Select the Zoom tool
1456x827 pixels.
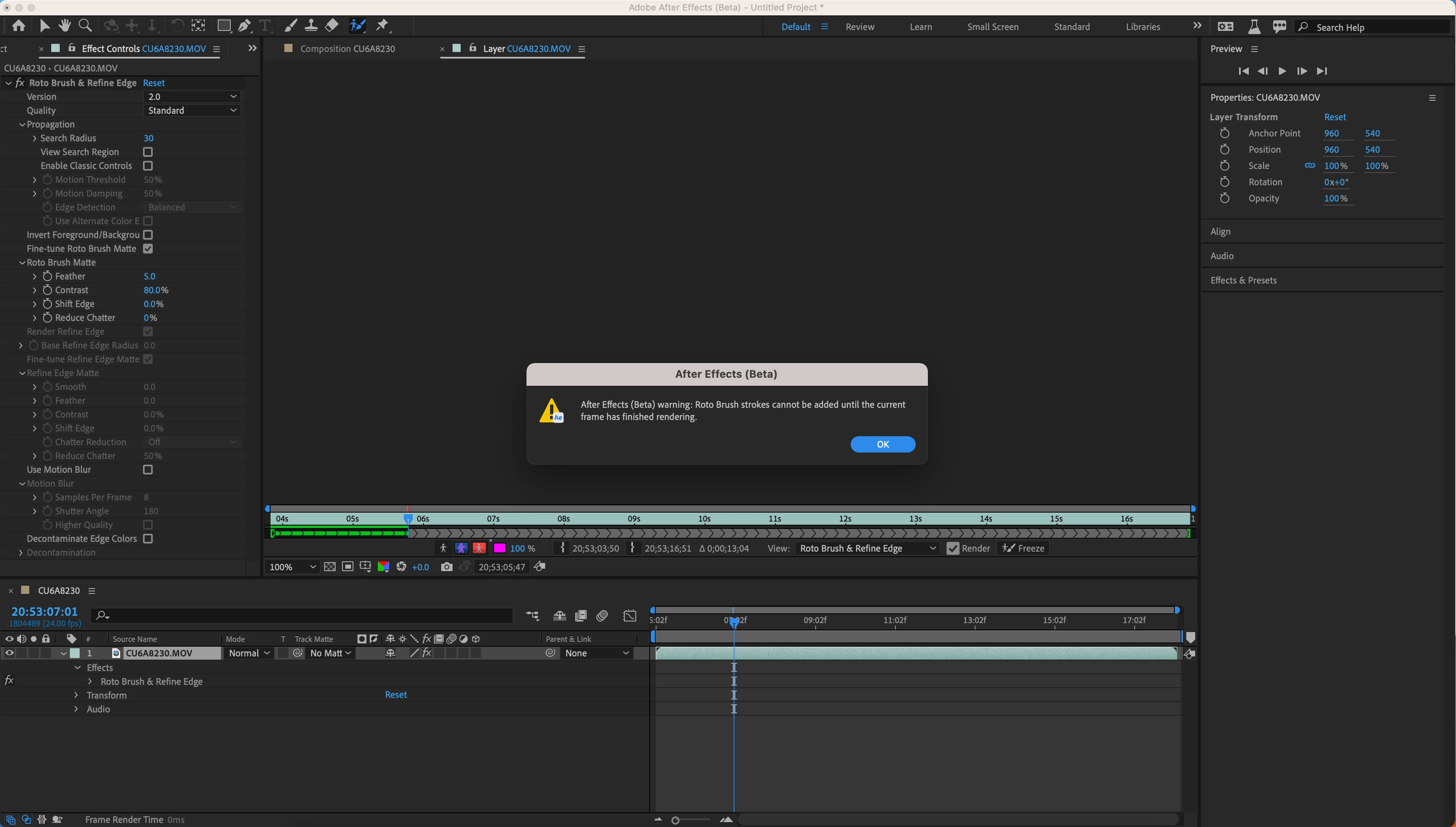tap(85, 26)
